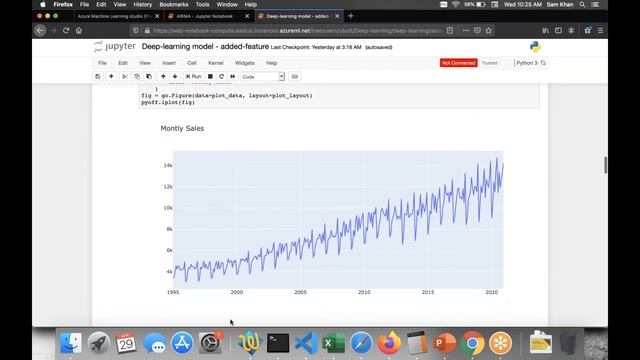Open Finder from the dock
Image resolution: width=640 pixels, height=360 pixels.
click(x=71, y=343)
